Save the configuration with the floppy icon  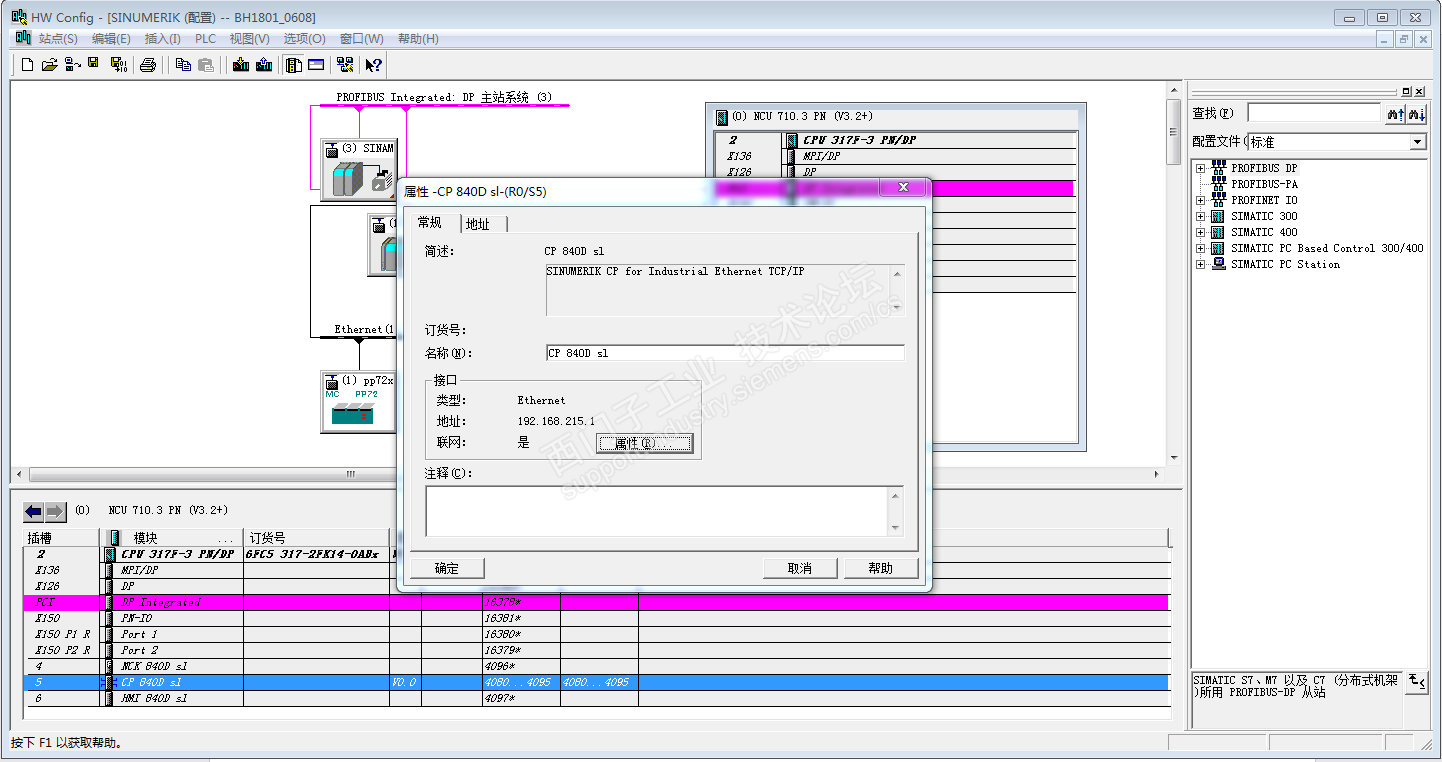[93, 65]
